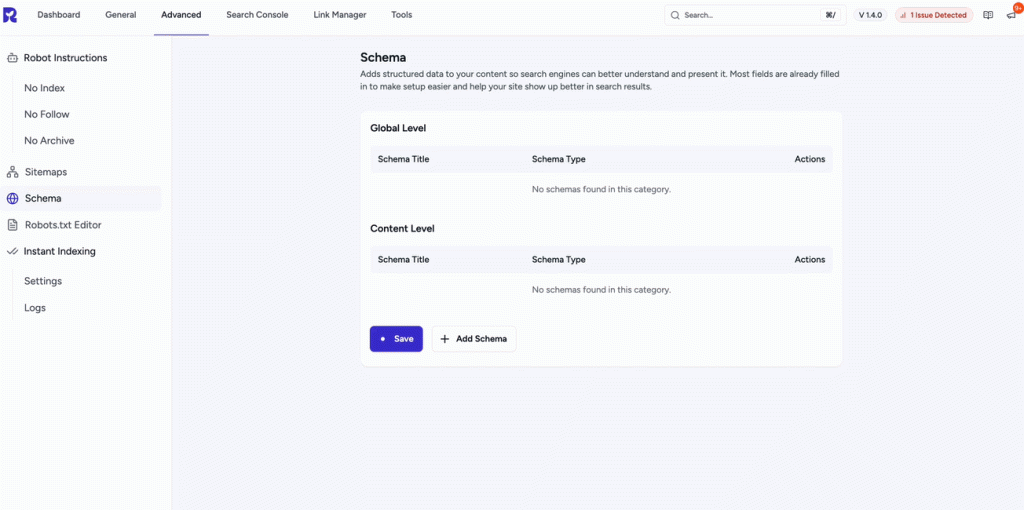Click Schema Type header under Global Level

point(558,159)
